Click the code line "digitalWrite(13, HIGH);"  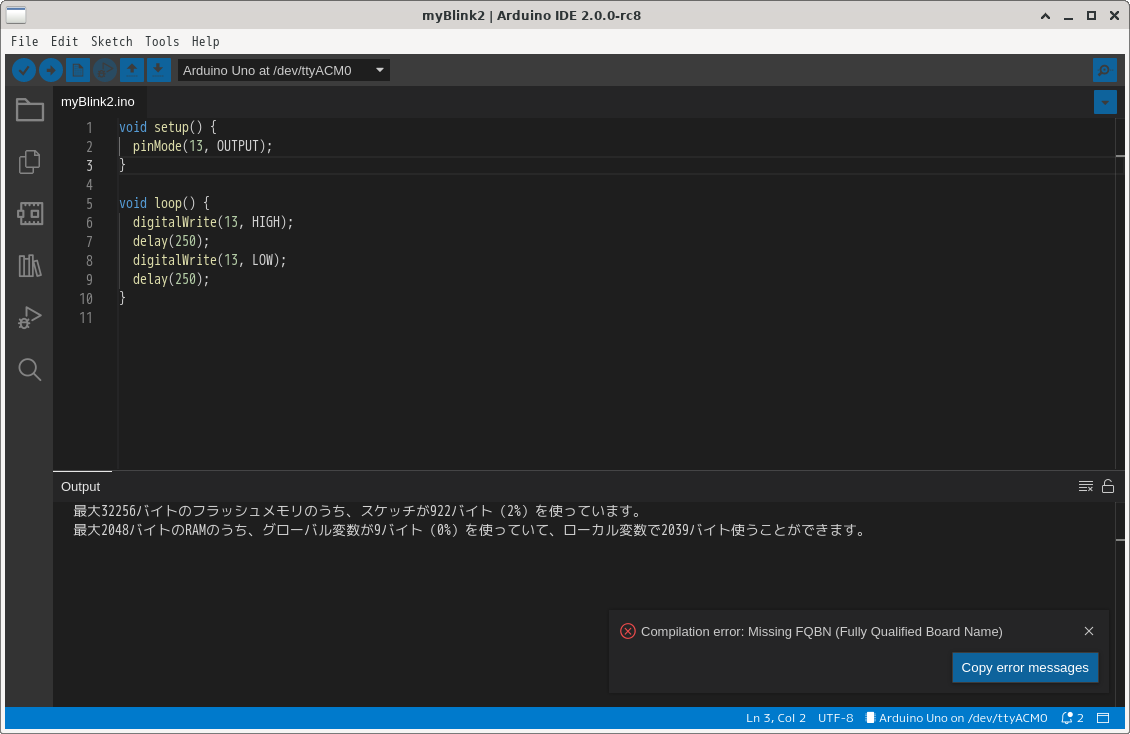(x=213, y=223)
